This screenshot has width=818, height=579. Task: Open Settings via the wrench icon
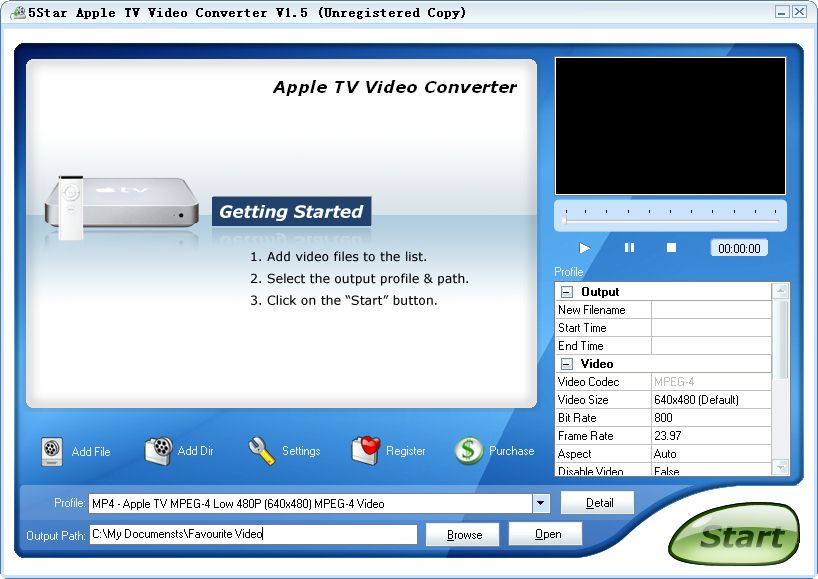(x=261, y=451)
